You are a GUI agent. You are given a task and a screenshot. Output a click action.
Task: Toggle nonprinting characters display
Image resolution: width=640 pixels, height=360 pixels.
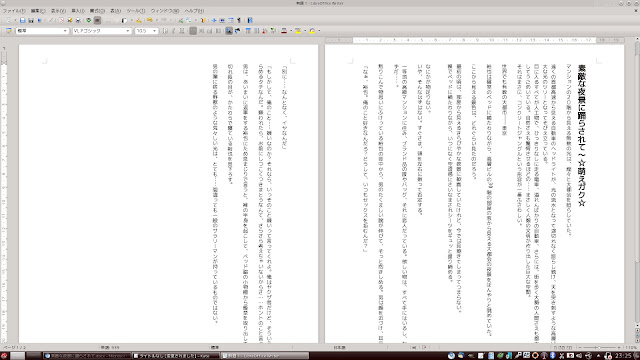pyautogui.click(x=239, y=20)
